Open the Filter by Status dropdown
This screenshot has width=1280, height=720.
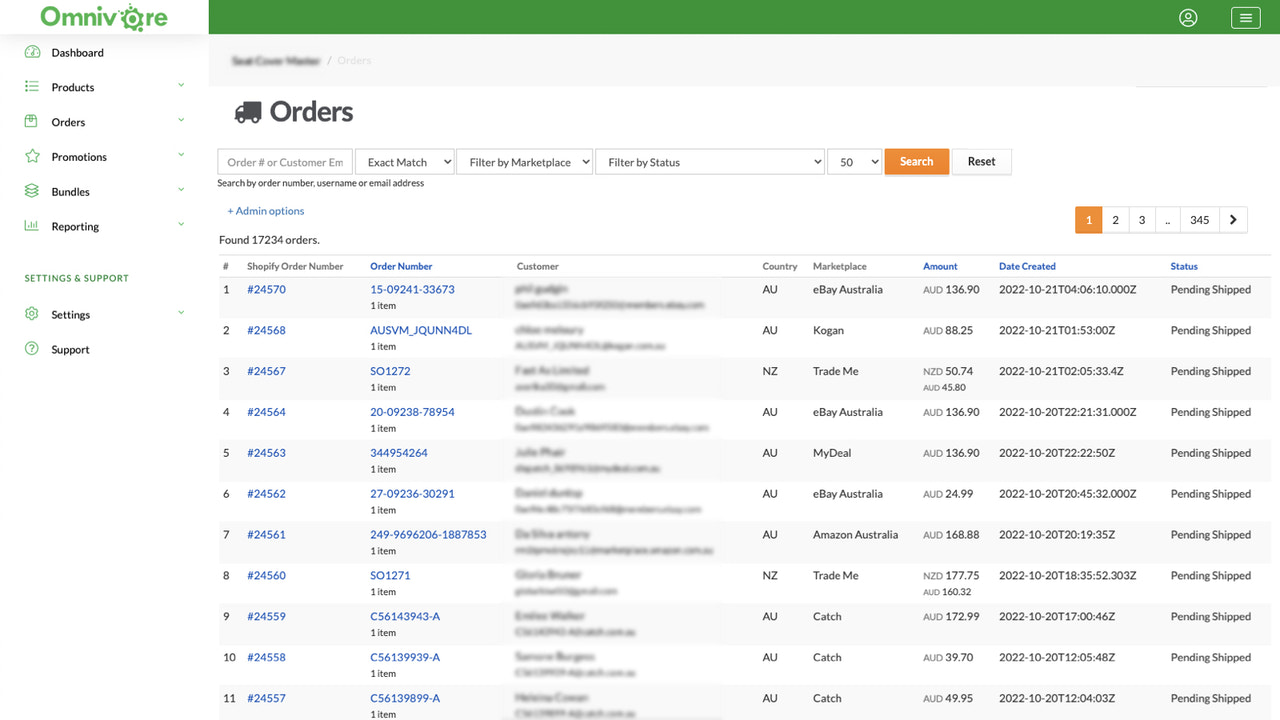710,161
